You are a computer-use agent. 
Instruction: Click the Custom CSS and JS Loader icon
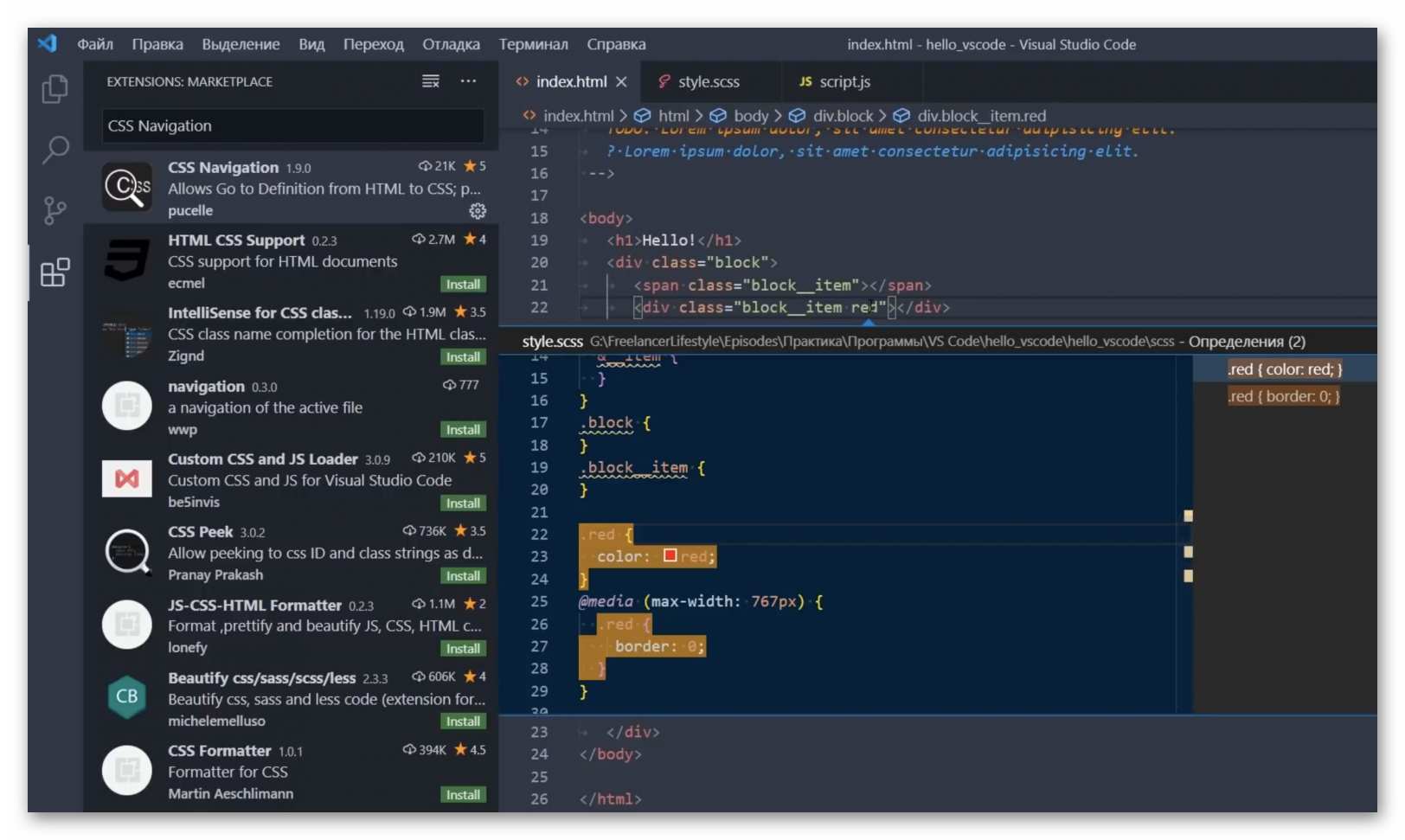[127, 478]
